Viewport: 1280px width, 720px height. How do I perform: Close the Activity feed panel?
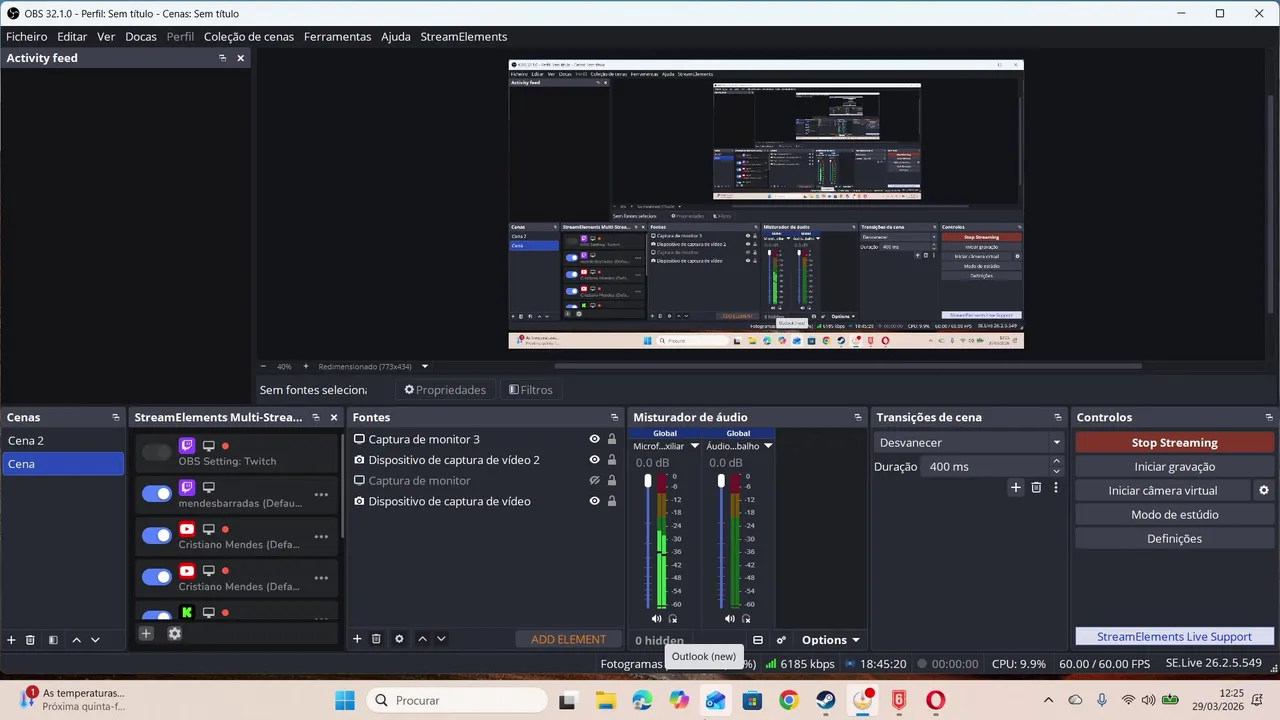(240, 58)
